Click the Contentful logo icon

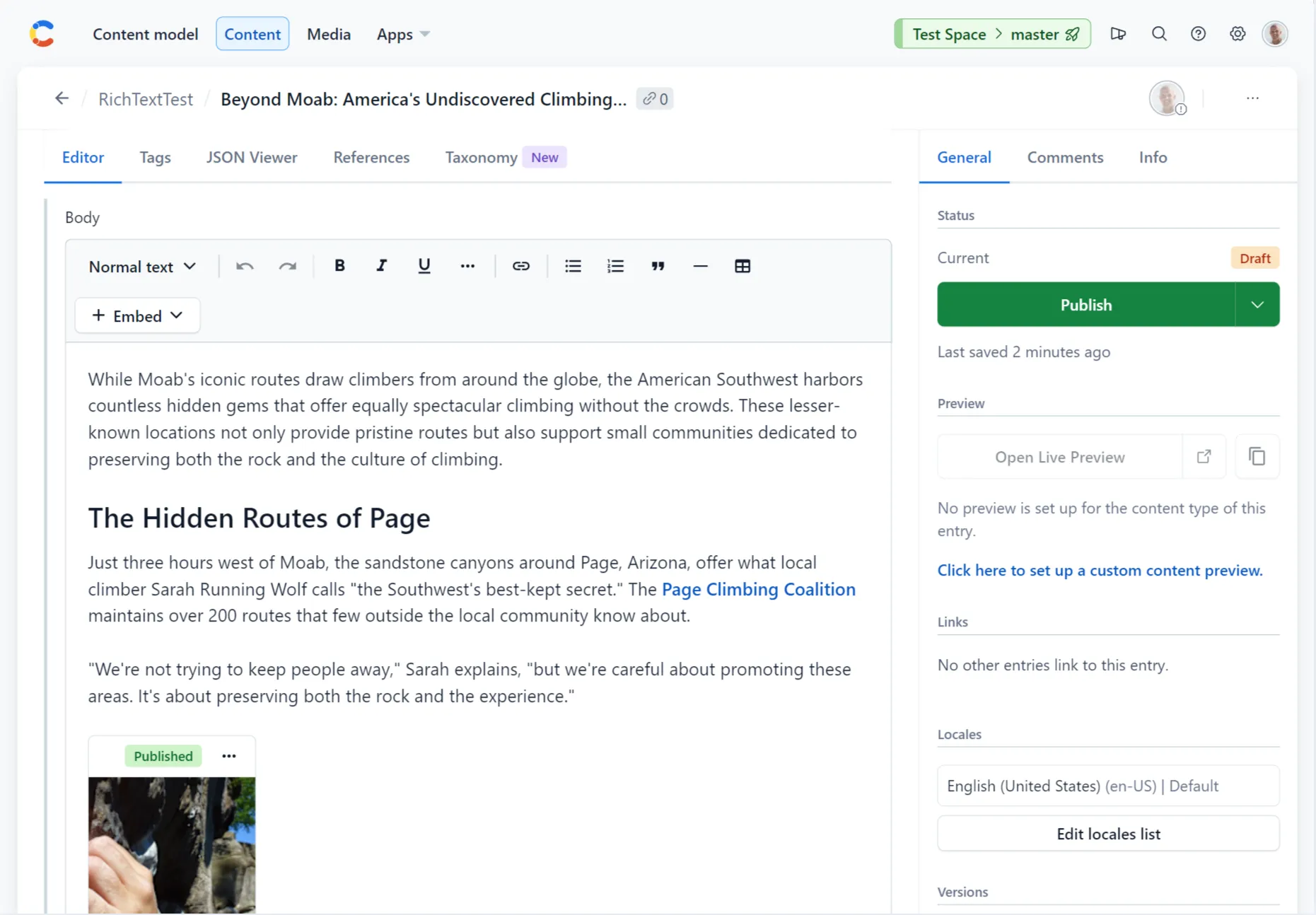42,34
